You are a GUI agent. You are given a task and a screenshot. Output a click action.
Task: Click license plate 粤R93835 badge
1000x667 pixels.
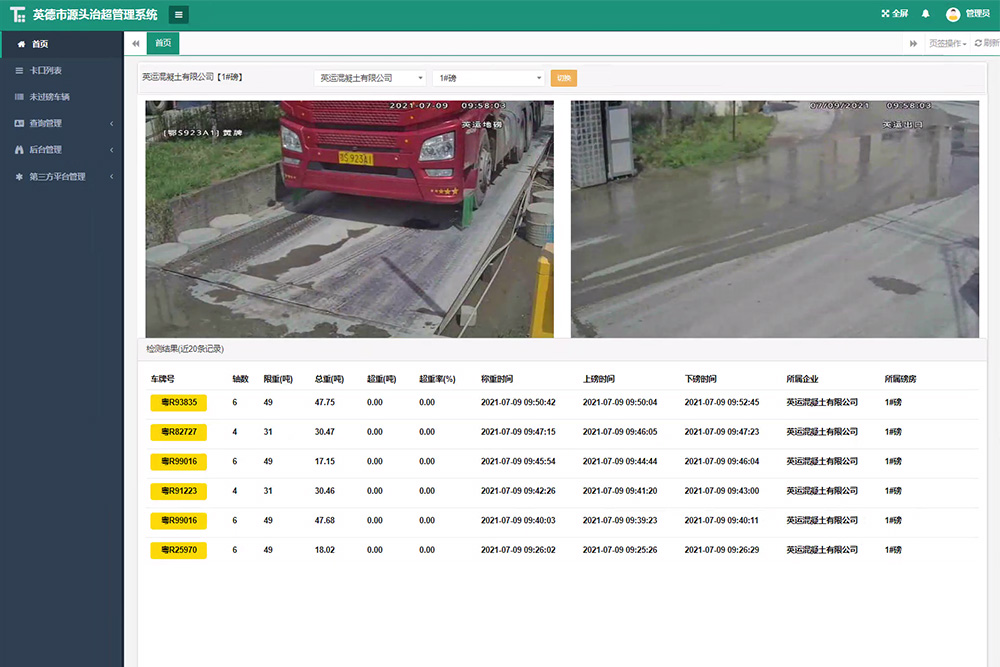[178, 403]
